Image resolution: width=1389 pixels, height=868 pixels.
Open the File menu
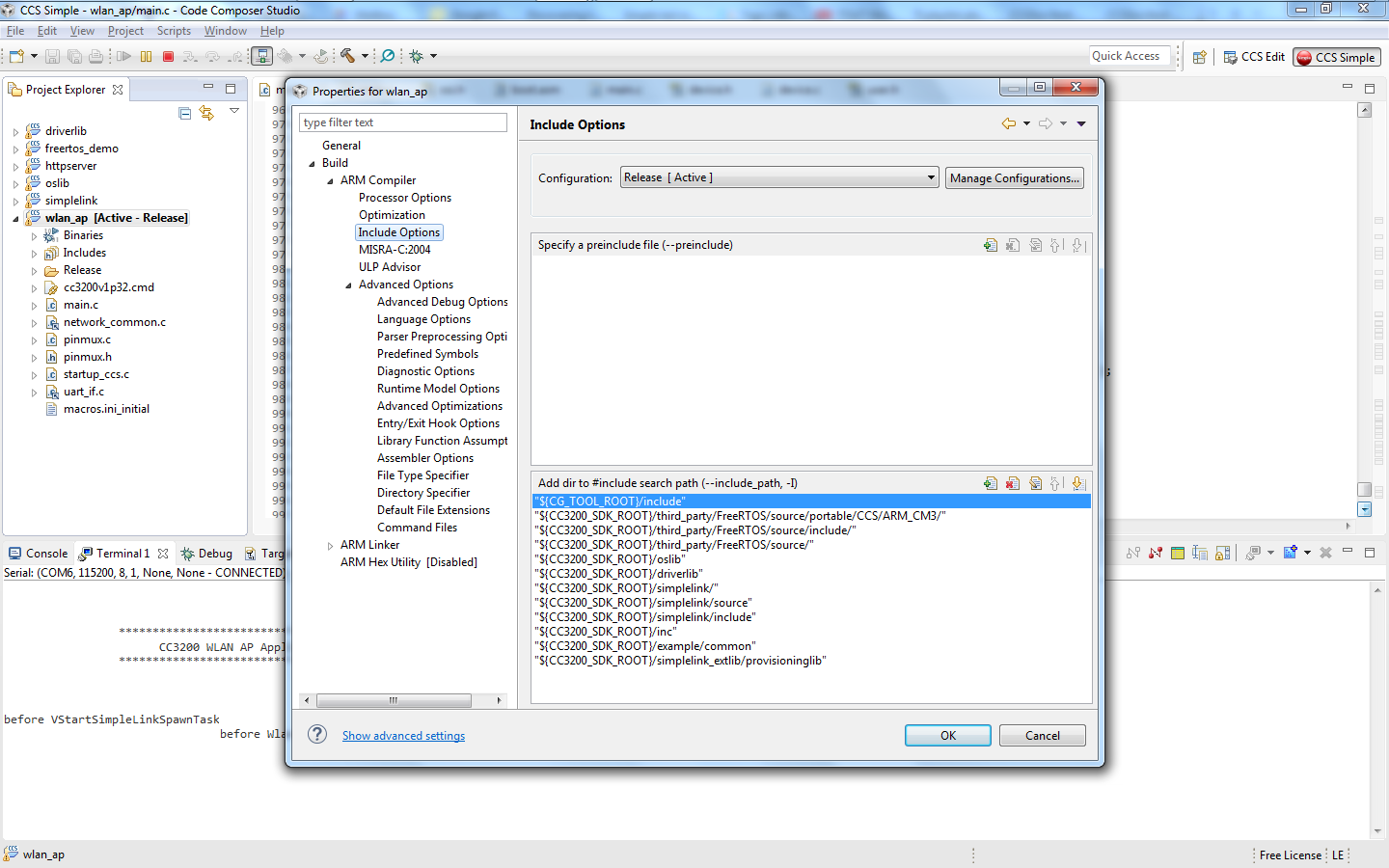pos(15,31)
